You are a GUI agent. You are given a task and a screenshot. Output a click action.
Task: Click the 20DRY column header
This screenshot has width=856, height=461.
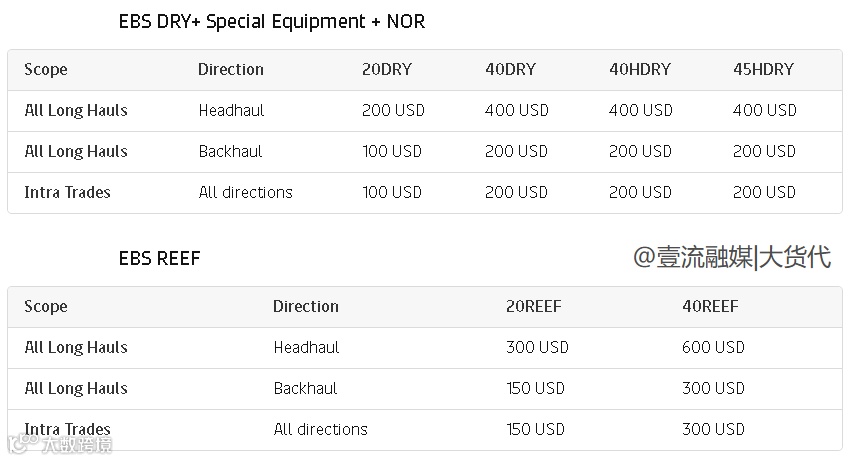pyautogui.click(x=386, y=70)
